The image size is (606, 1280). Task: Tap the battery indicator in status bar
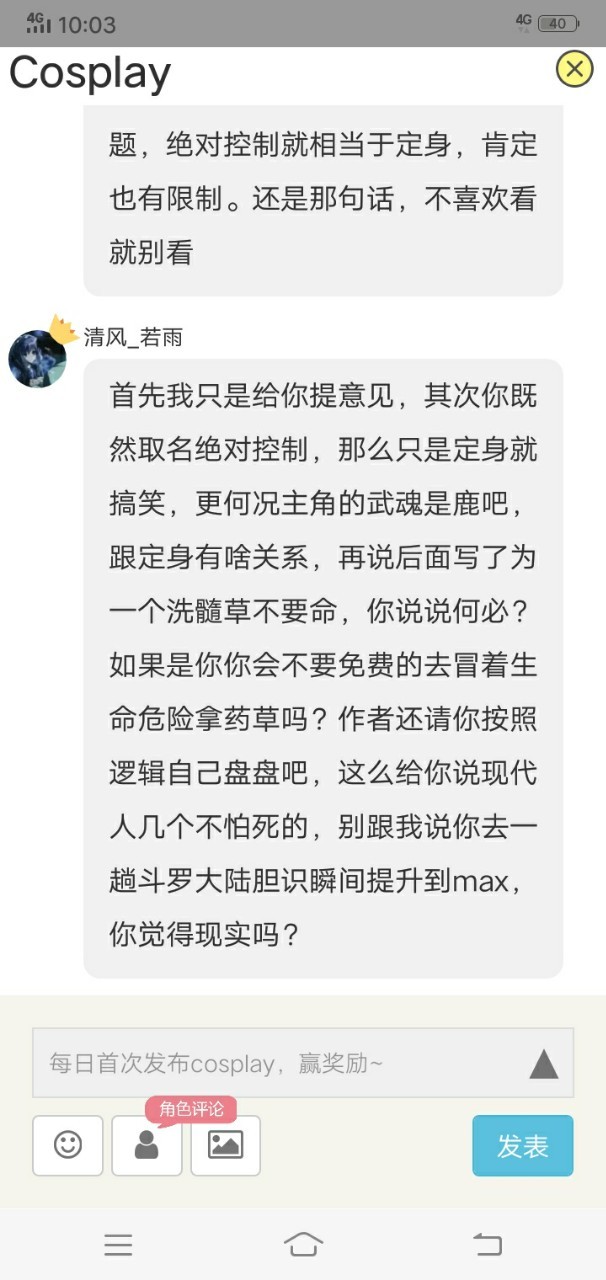coord(557,23)
